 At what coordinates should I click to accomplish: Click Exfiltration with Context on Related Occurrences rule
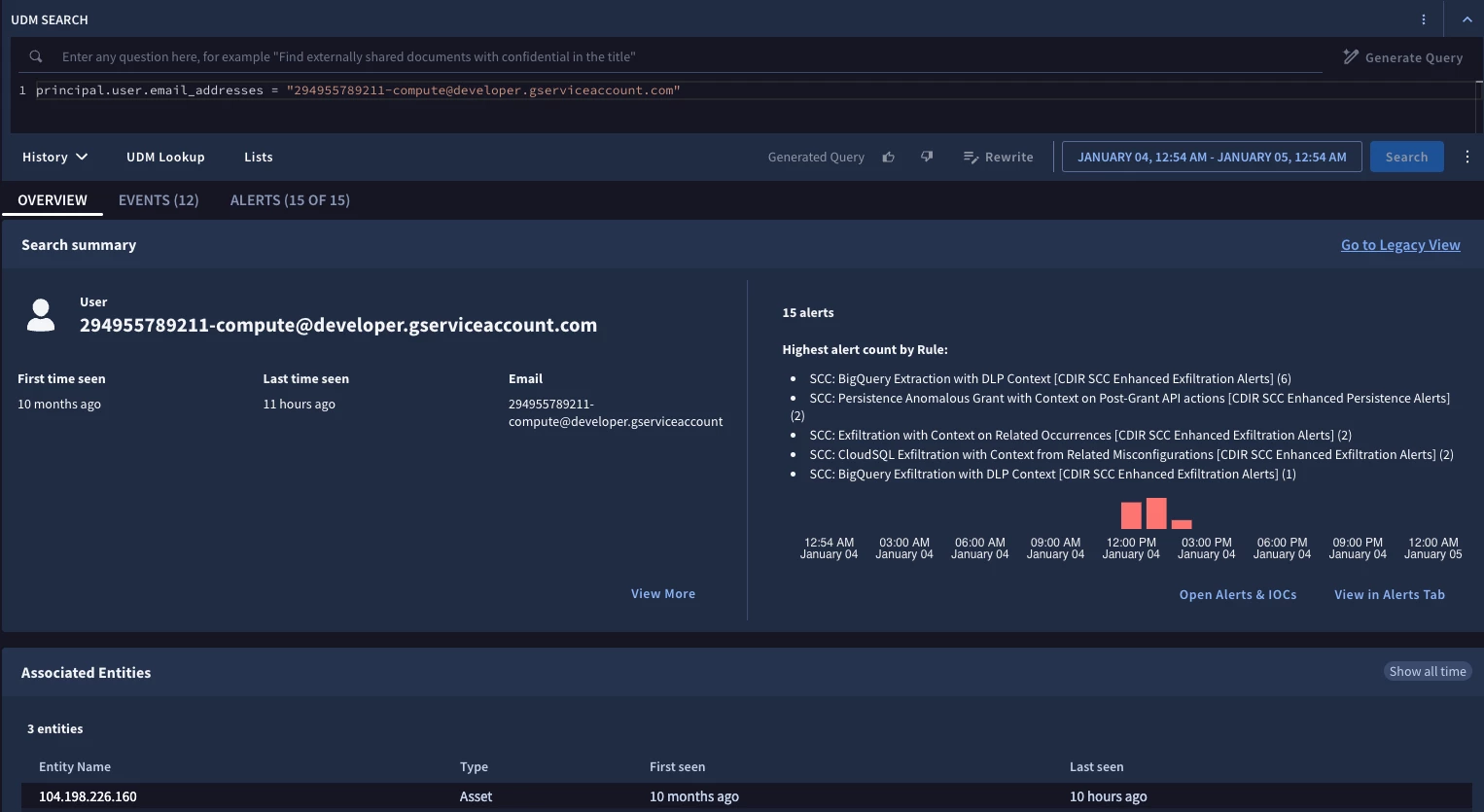click(x=1080, y=435)
